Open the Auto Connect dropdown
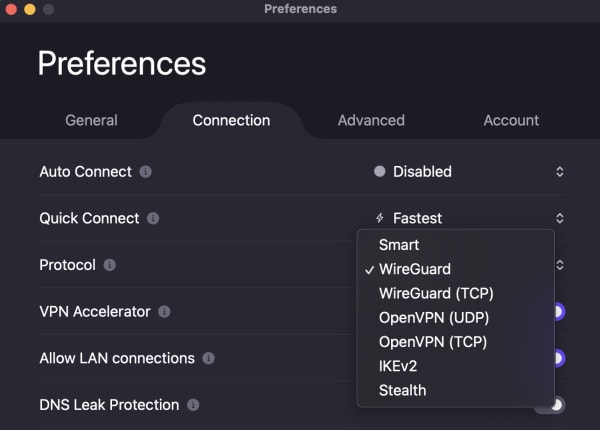This screenshot has height=430, width=600. 560,172
